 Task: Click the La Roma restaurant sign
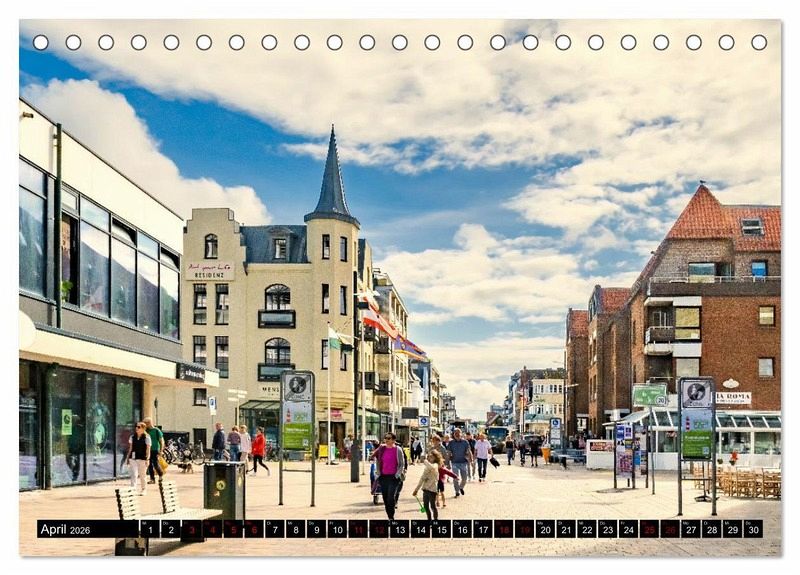point(733,398)
